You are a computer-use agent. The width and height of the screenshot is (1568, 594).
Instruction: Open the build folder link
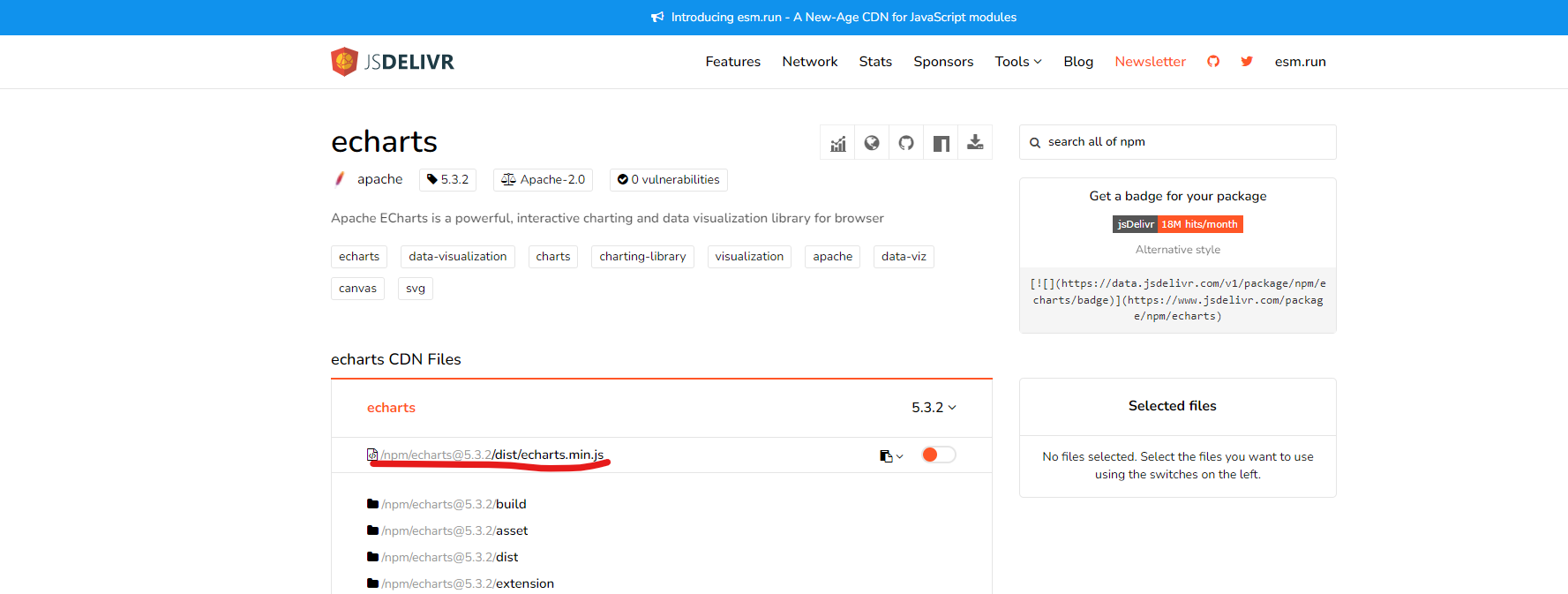click(x=454, y=504)
